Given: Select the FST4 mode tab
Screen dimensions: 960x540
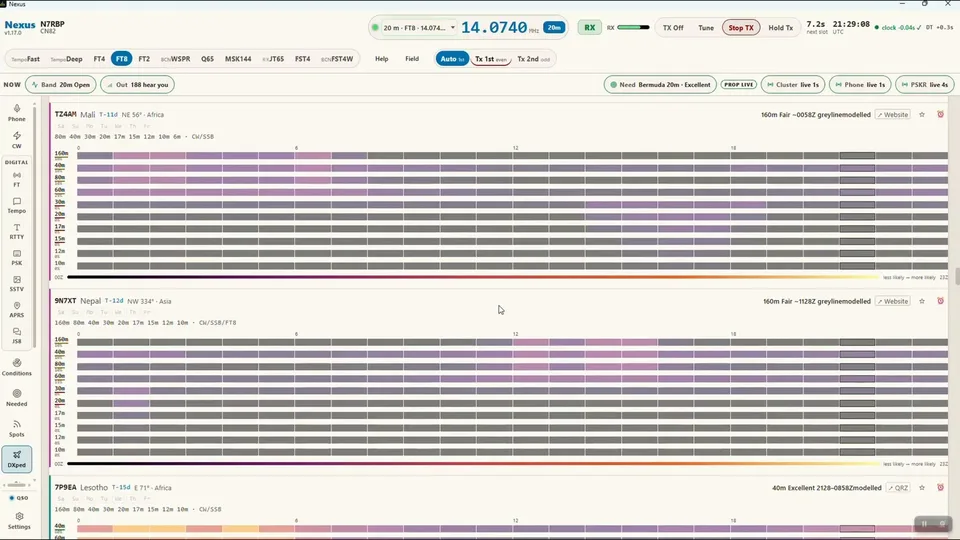Looking at the screenshot, I should pos(302,59).
